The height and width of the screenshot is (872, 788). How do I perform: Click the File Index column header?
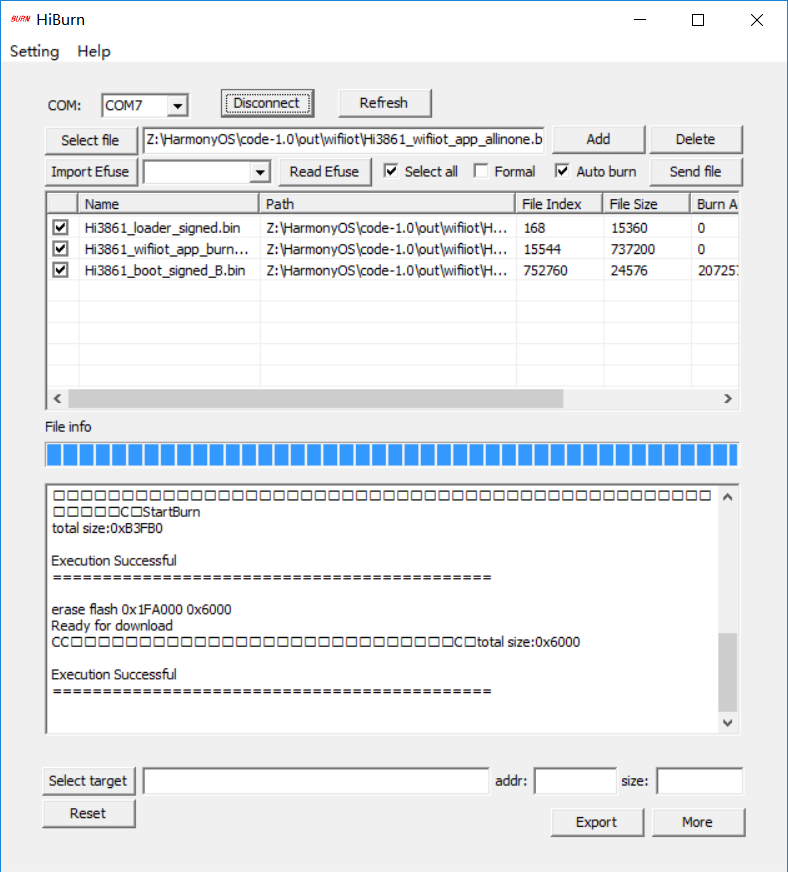[559, 204]
